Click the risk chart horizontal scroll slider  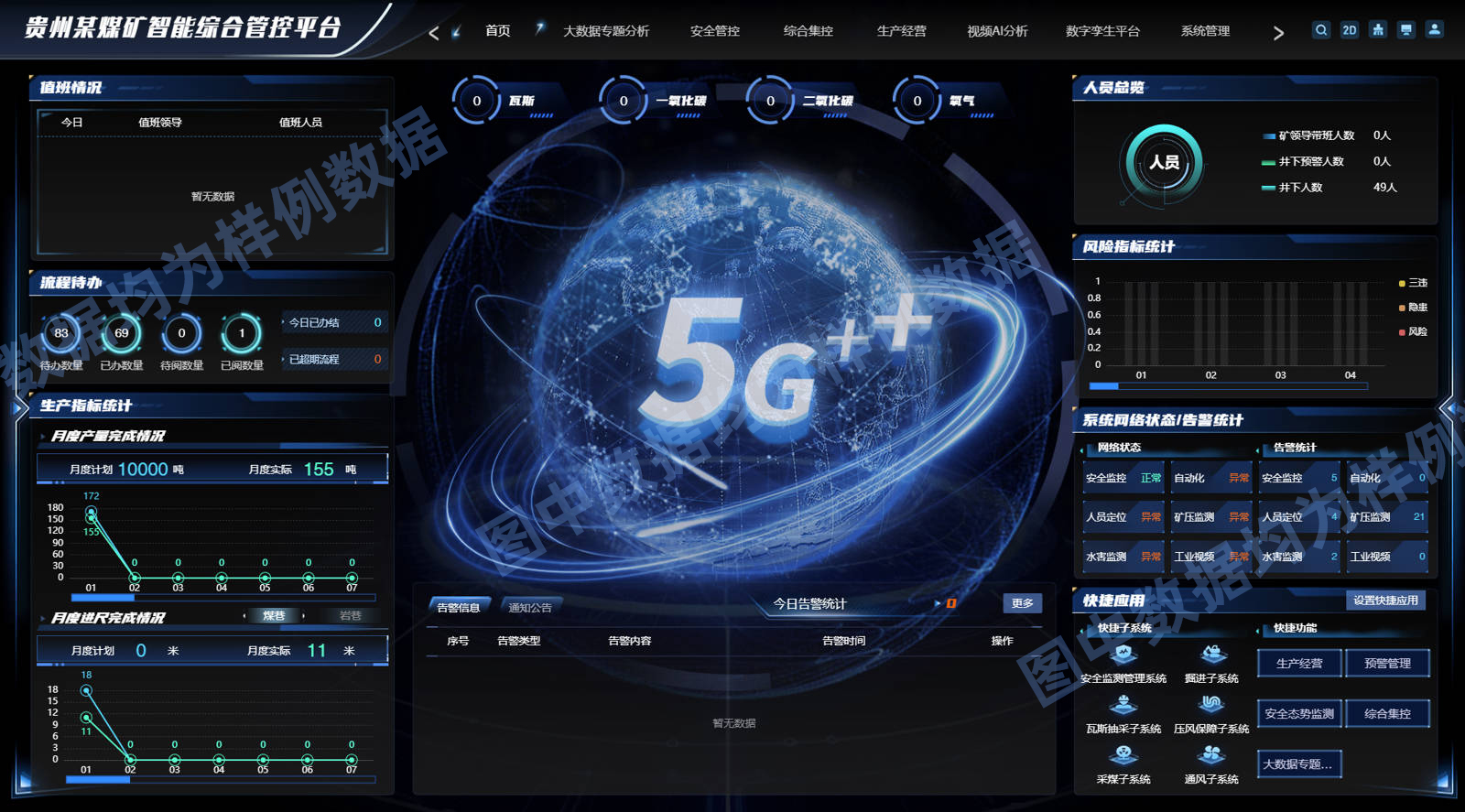(1104, 386)
